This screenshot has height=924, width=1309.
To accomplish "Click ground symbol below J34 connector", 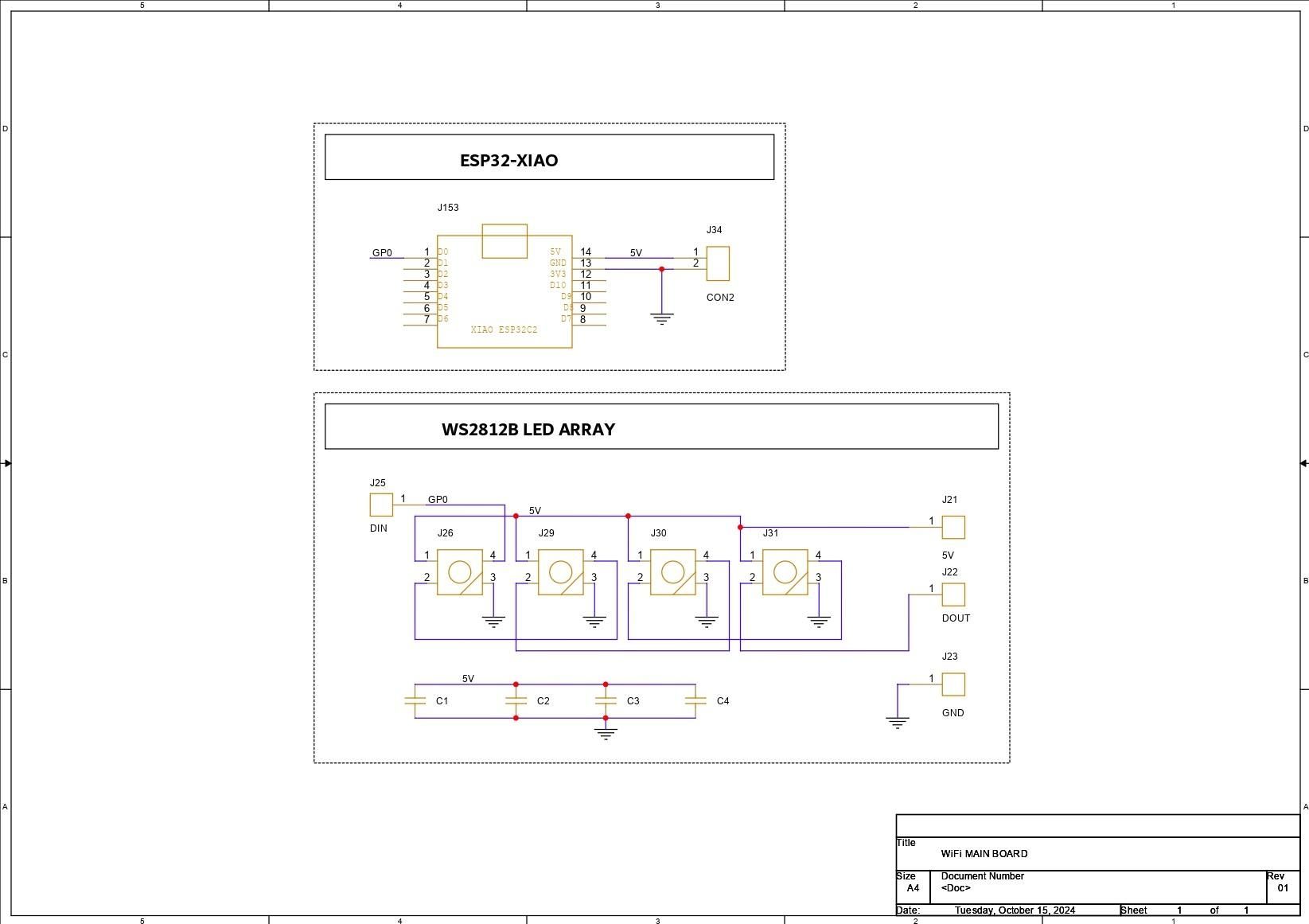I will click(x=661, y=319).
